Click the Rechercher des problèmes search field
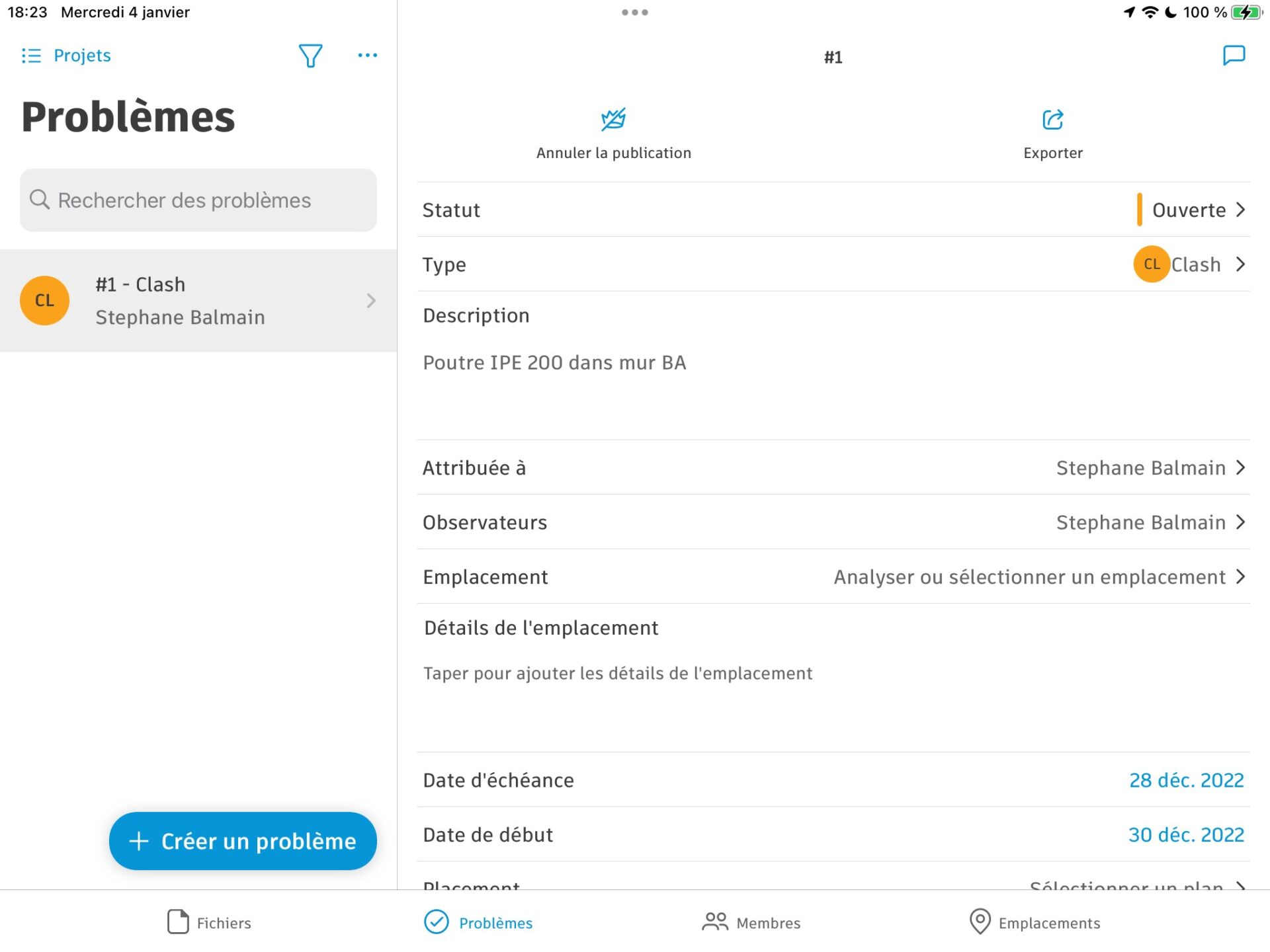This screenshot has width=1270, height=952. point(197,200)
